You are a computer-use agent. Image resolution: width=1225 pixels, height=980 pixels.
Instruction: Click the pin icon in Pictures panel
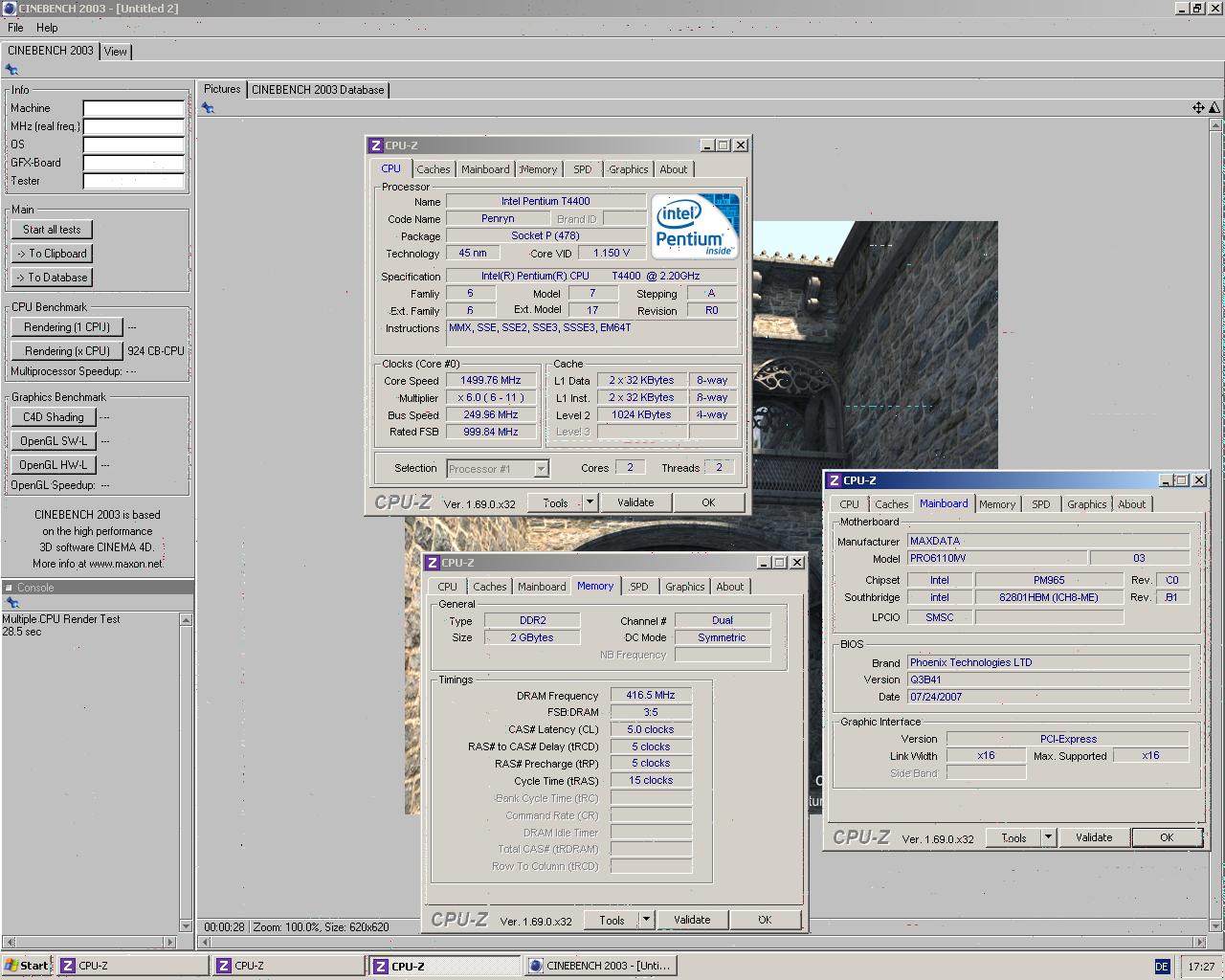point(208,108)
